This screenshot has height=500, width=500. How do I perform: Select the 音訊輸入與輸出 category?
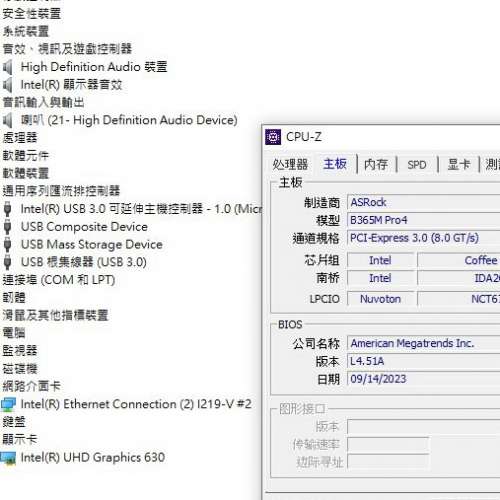coord(43,102)
